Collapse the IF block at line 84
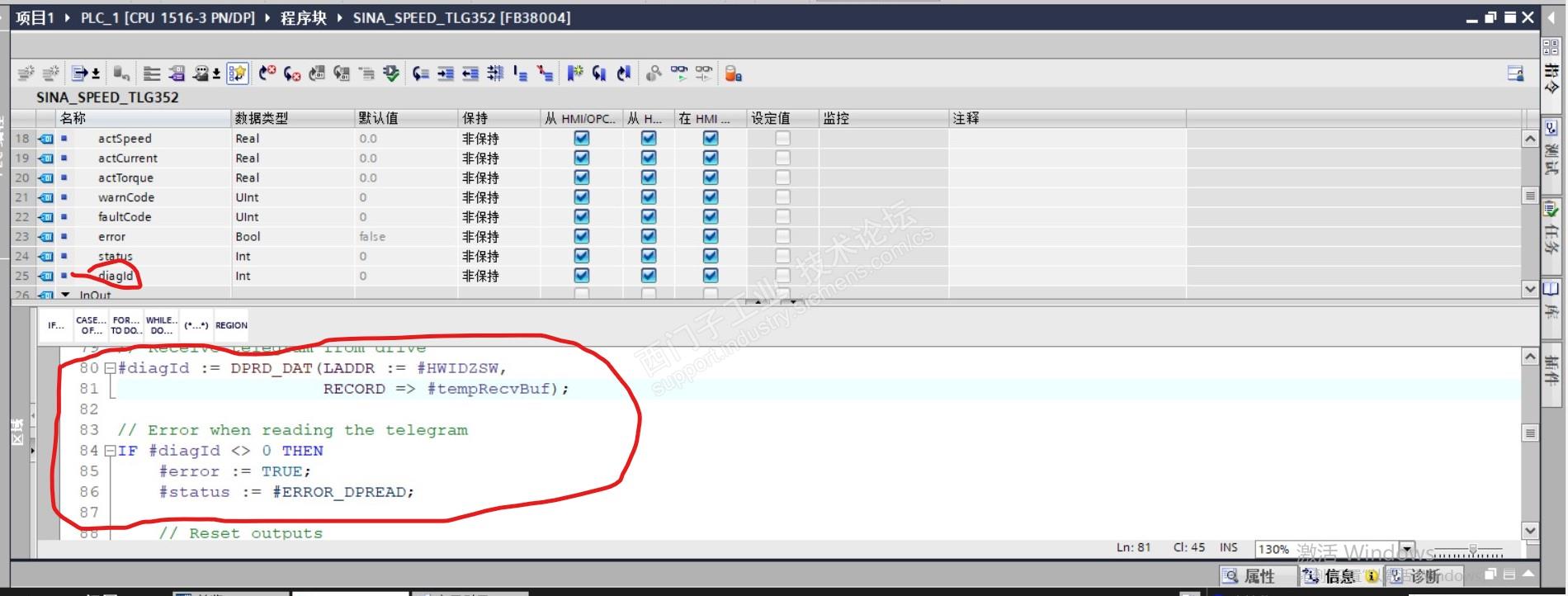 [x=110, y=451]
